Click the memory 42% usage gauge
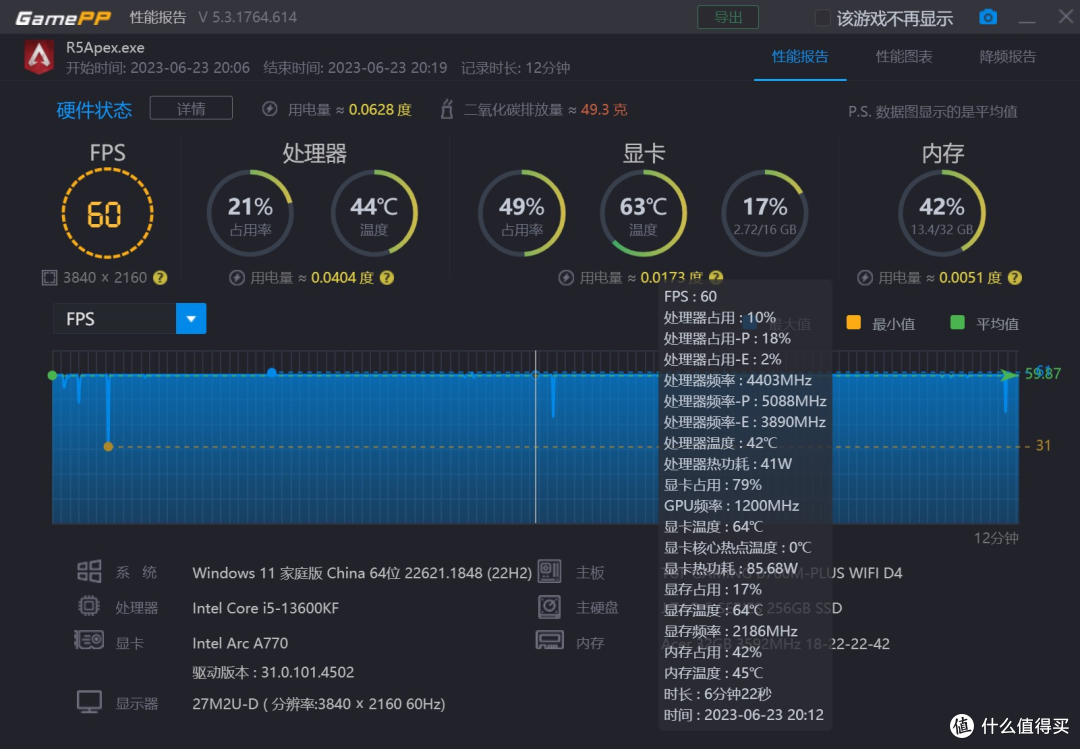The height and width of the screenshot is (749, 1080). click(x=942, y=213)
